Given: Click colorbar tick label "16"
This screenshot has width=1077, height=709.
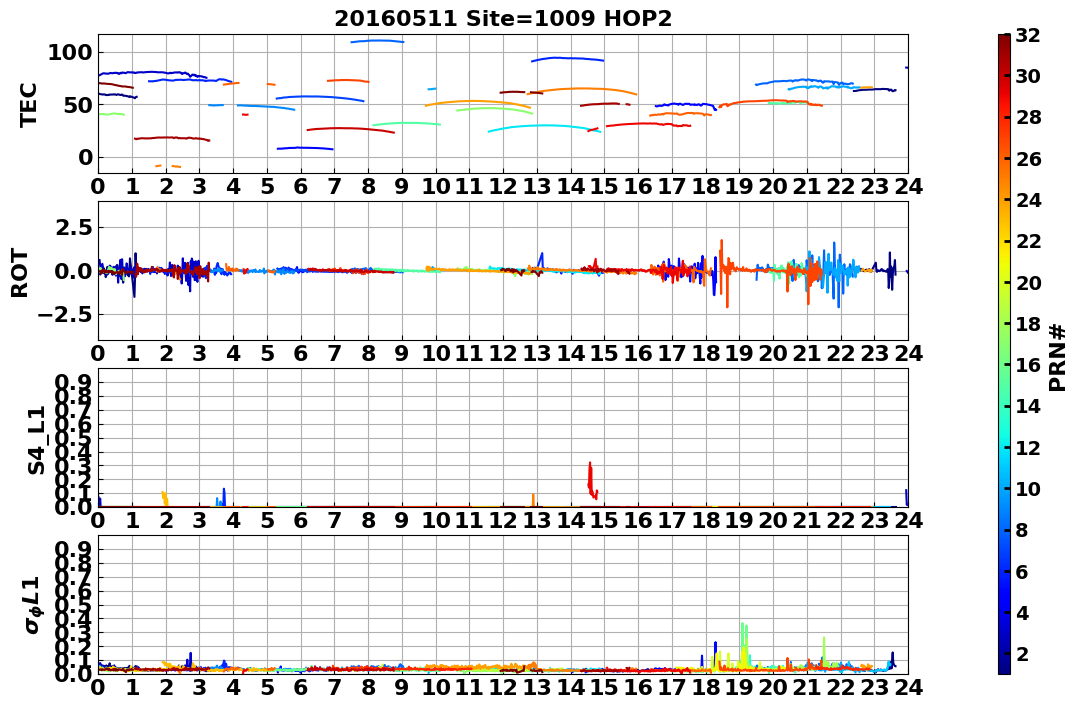Looking at the screenshot, I should (1028, 365).
